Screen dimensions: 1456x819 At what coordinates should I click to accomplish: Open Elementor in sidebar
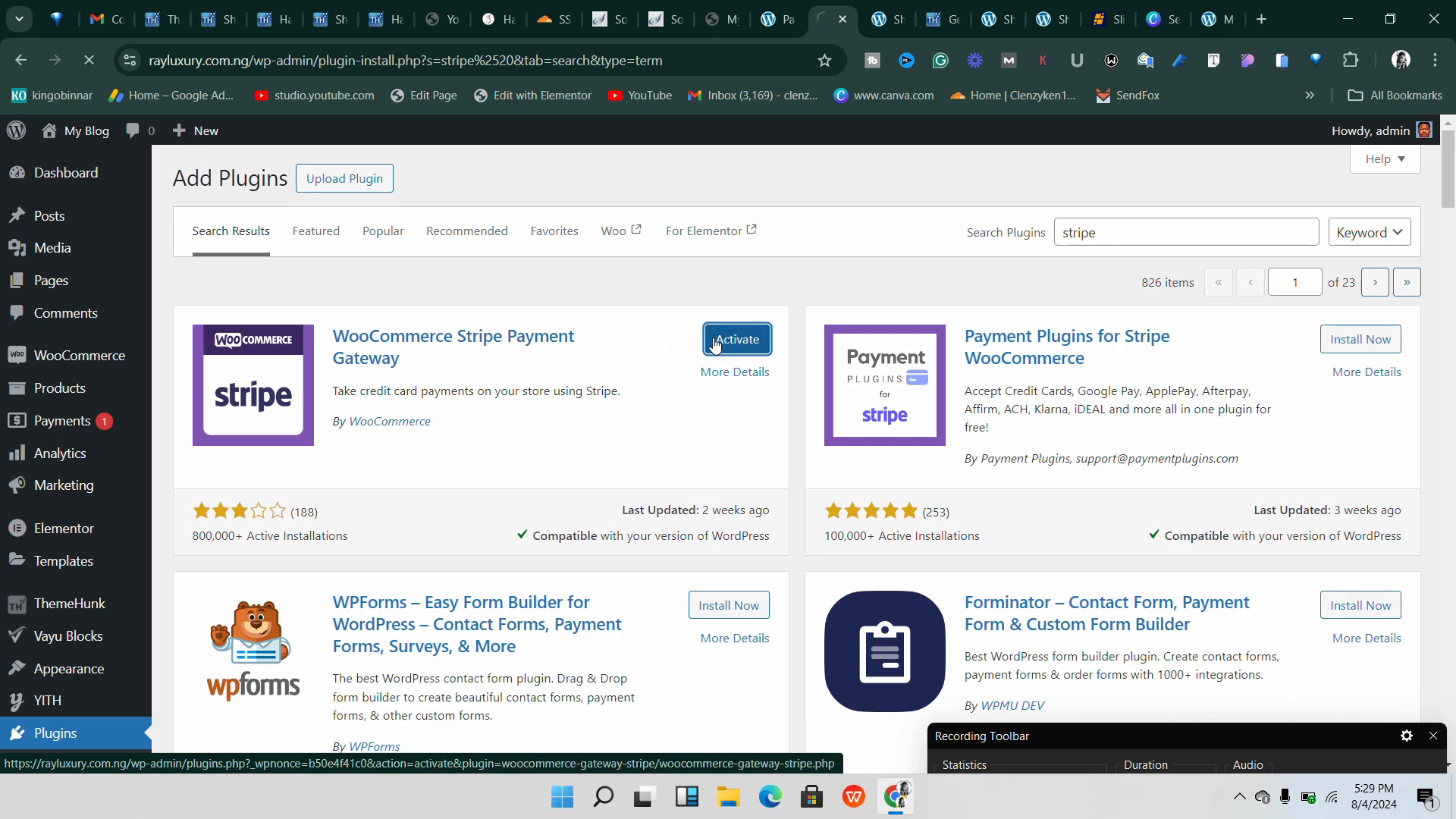pyautogui.click(x=64, y=529)
